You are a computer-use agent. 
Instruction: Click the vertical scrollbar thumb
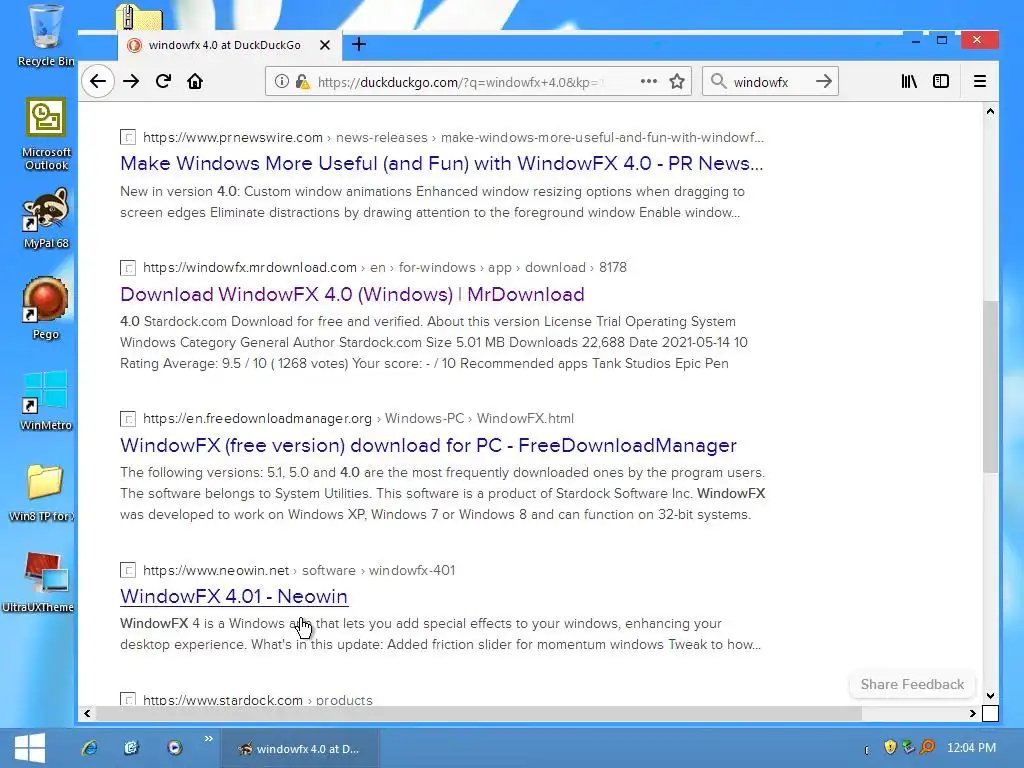(990, 387)
